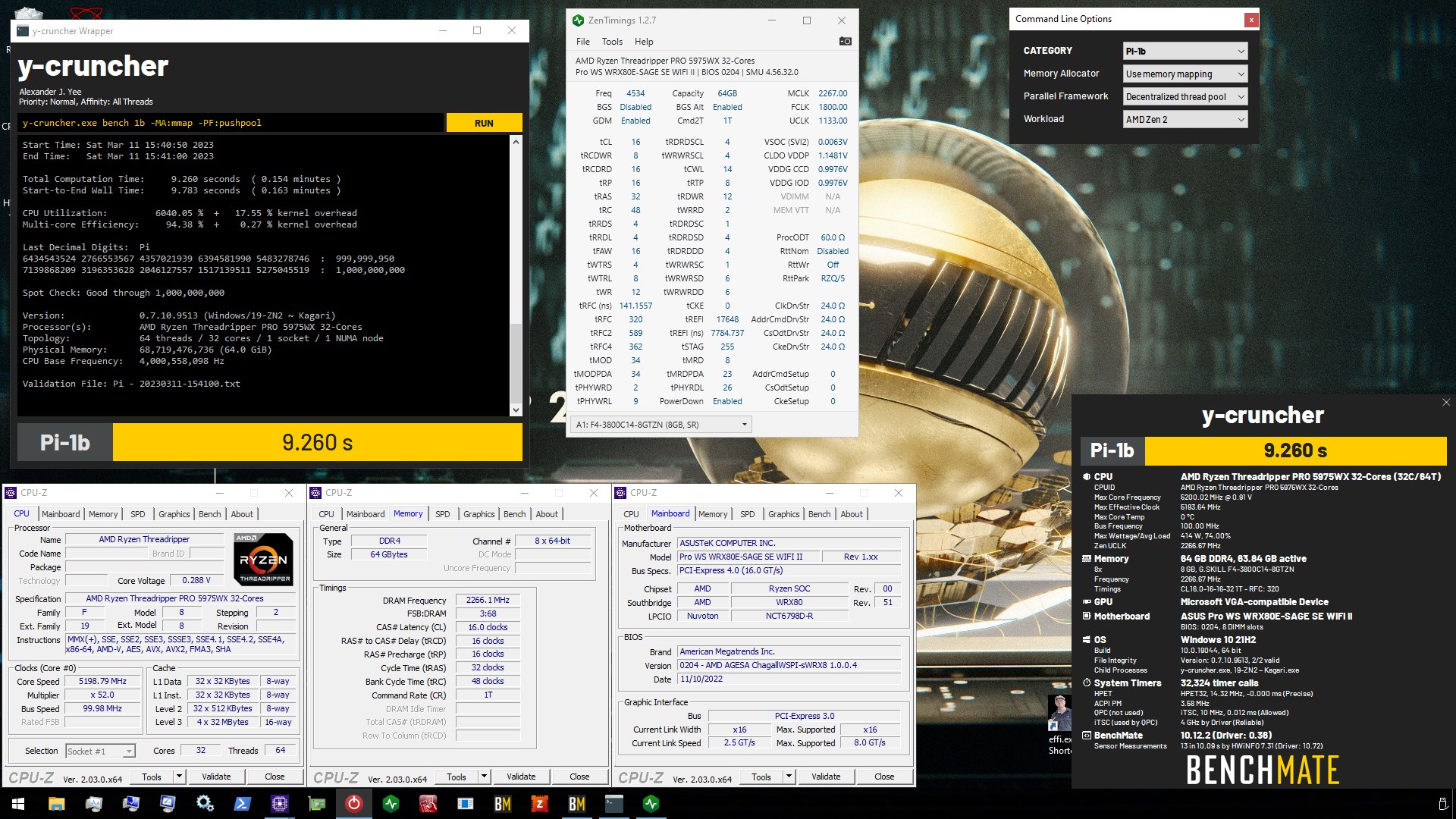Click the Chipset Ryzen SOC field in CPU-Z
This screenshot has width=1456, height=819.
(x=789, y=588)
